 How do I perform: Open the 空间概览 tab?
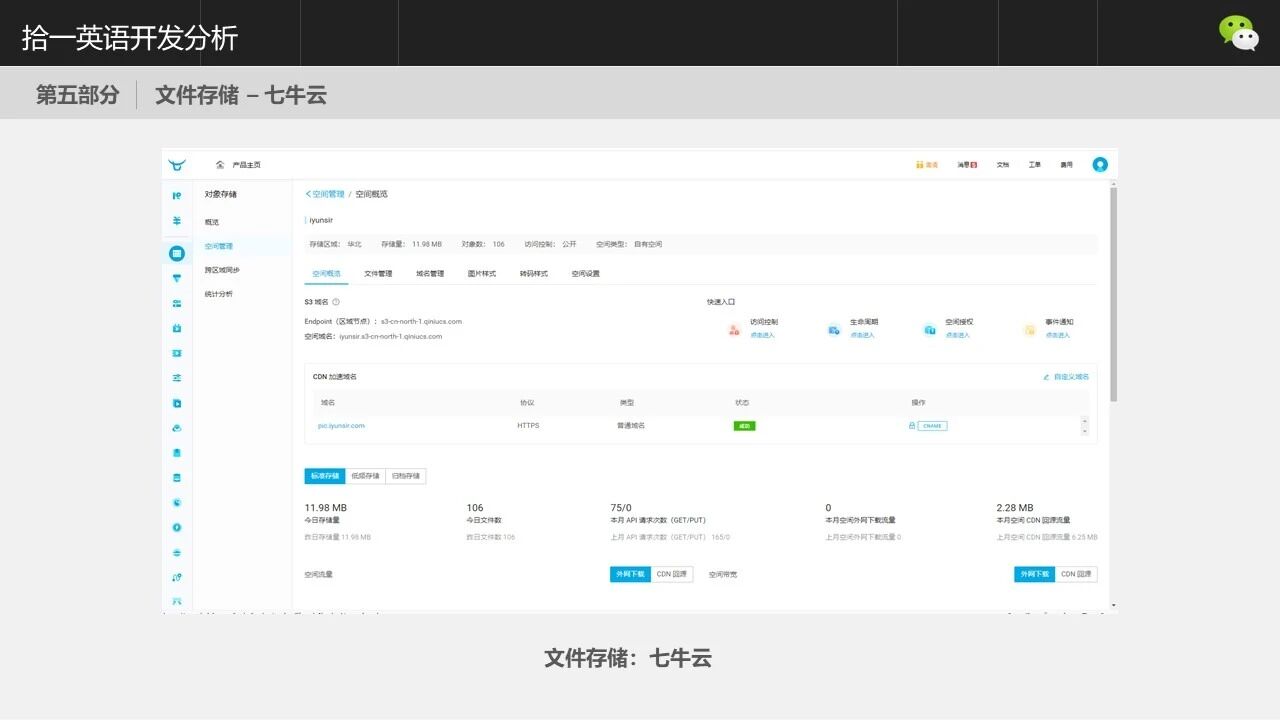point(326,273)
